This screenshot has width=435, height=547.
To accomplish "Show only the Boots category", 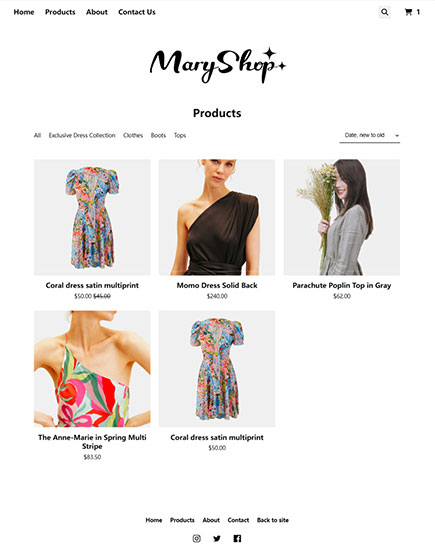I will (158, 135).
